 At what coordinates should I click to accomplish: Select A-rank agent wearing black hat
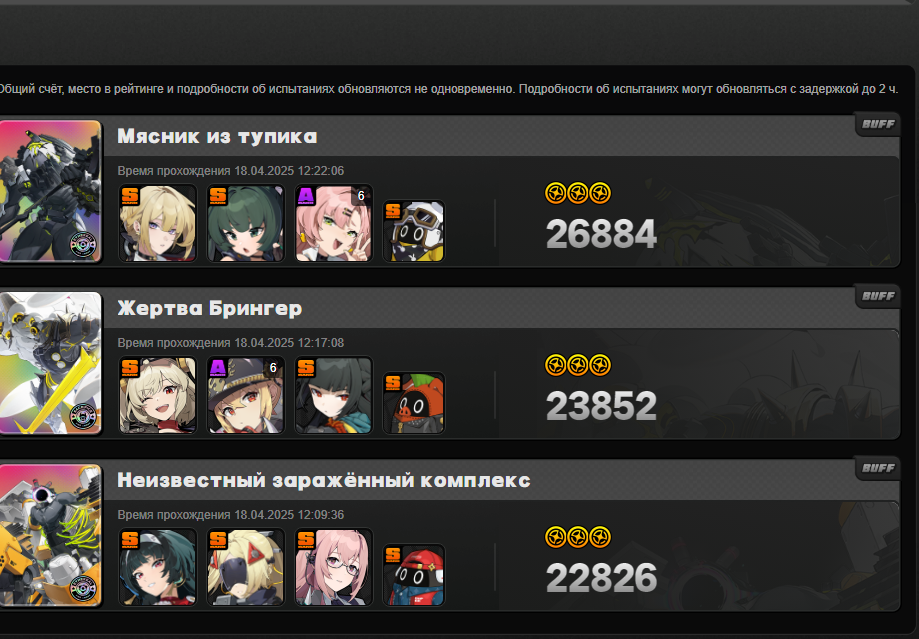[x=246, y=395]
